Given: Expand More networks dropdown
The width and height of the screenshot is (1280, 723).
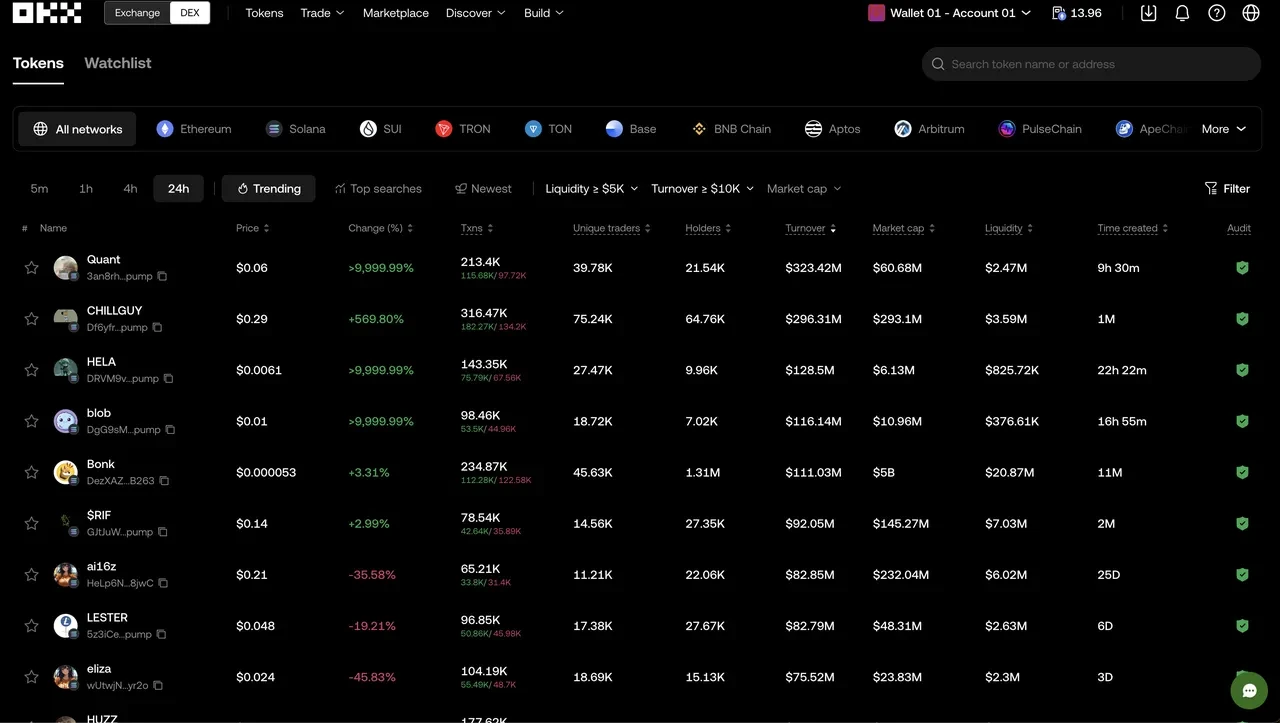Looking at the screenshot, I should pos(1224,129).
